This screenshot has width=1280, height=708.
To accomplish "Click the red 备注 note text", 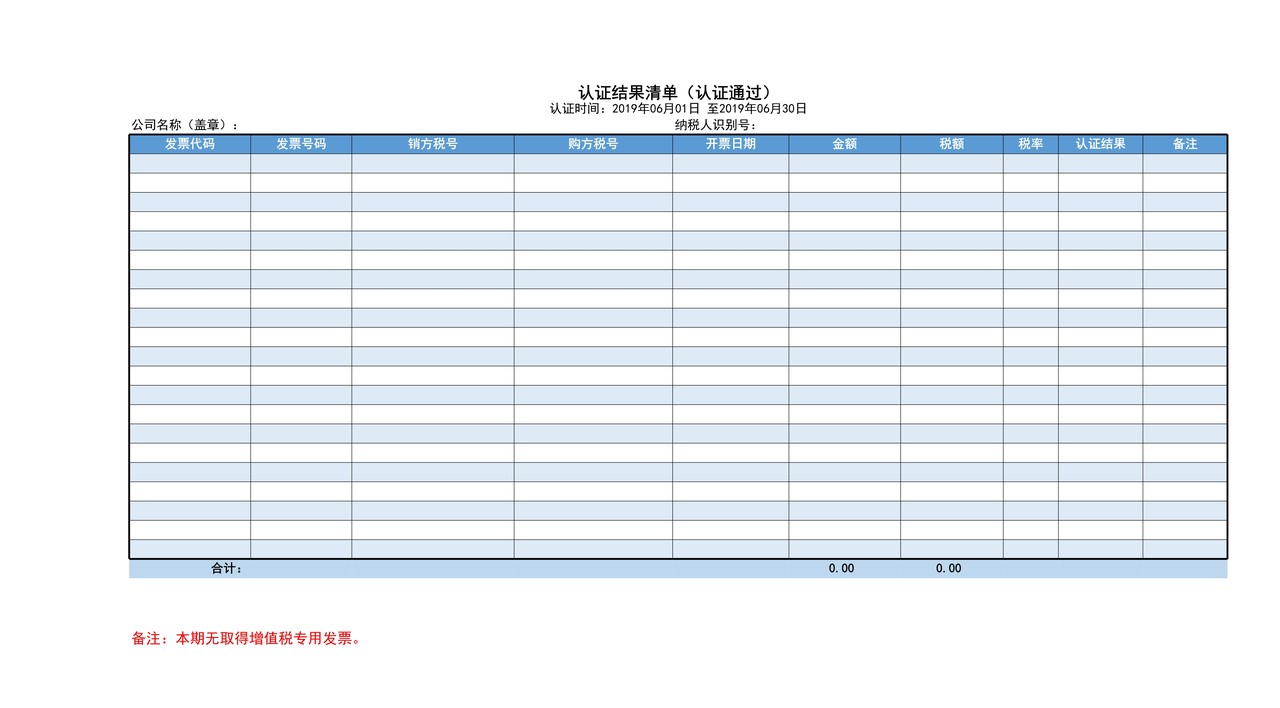I will (246, 638).
